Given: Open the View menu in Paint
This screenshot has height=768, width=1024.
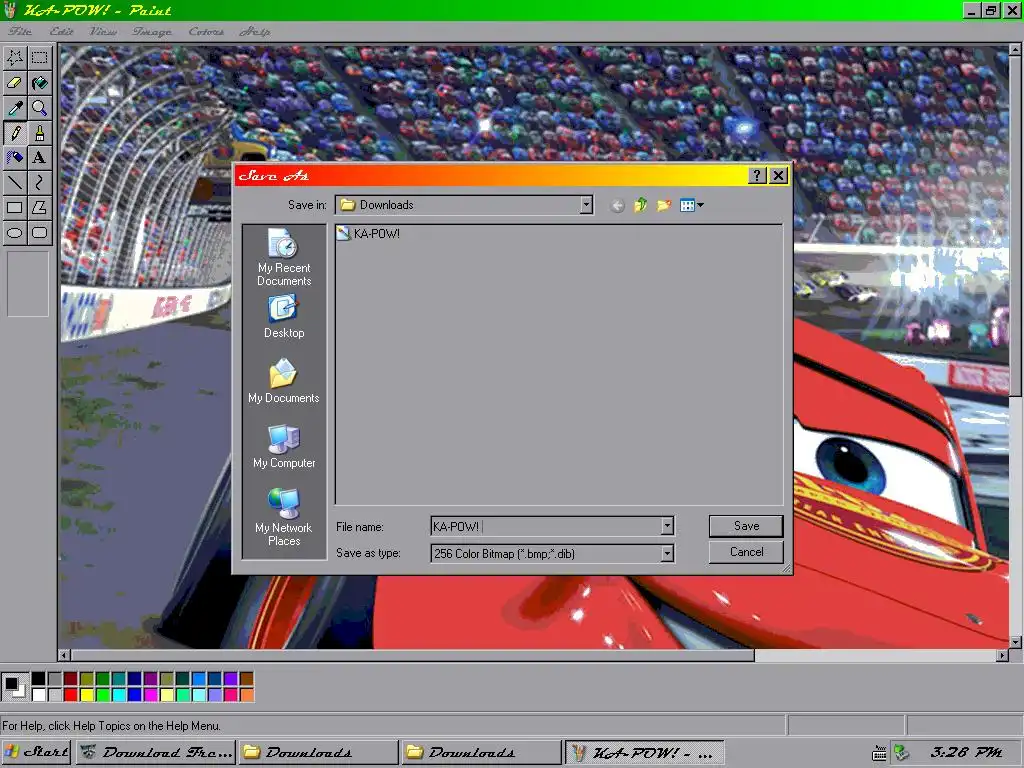Looking at the screenshot, I should [x=103, y=31].
